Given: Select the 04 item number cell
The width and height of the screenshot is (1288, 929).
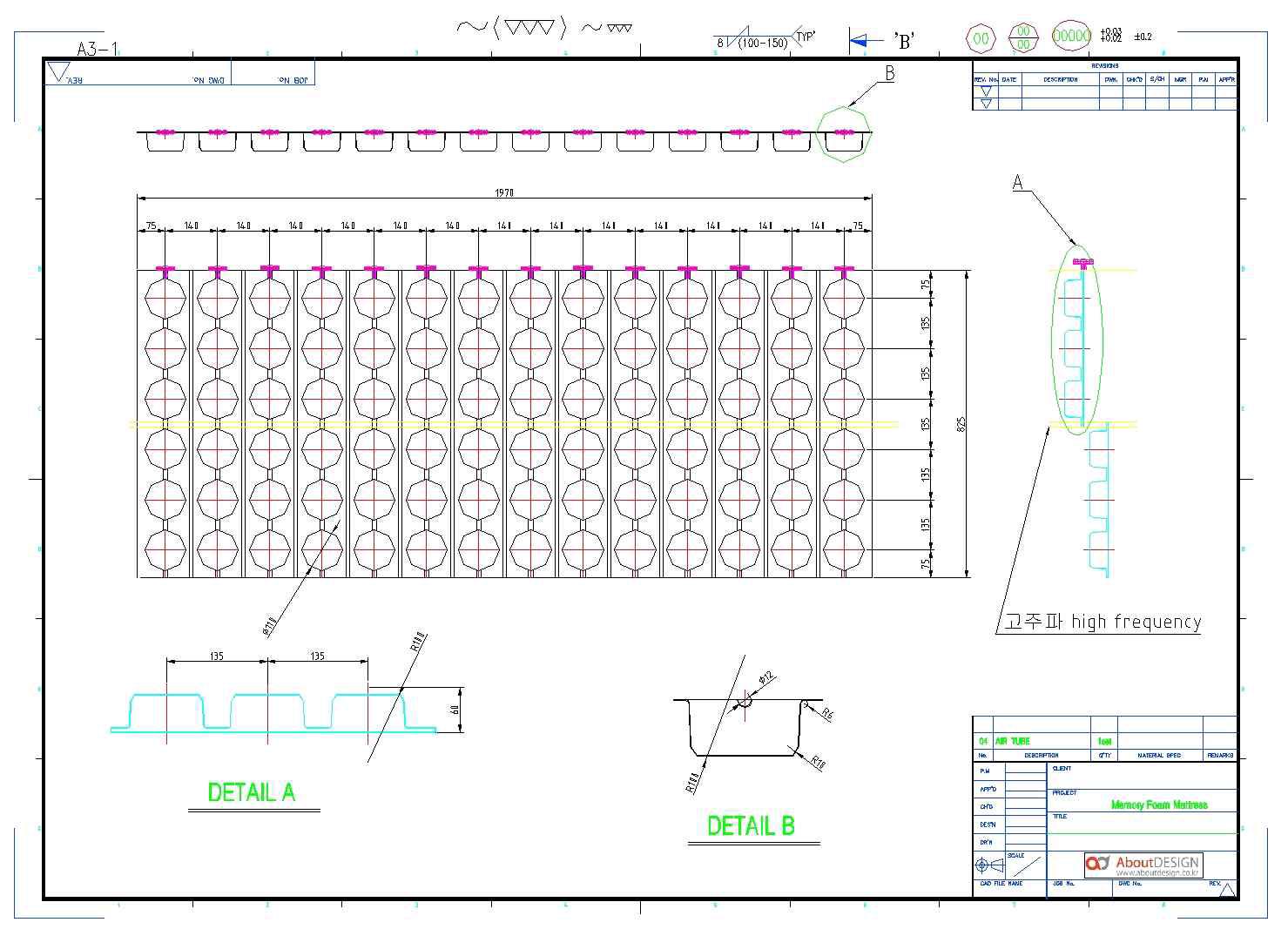Looking at the screenshot, I should pyautogui.click(x=984, y=741).
